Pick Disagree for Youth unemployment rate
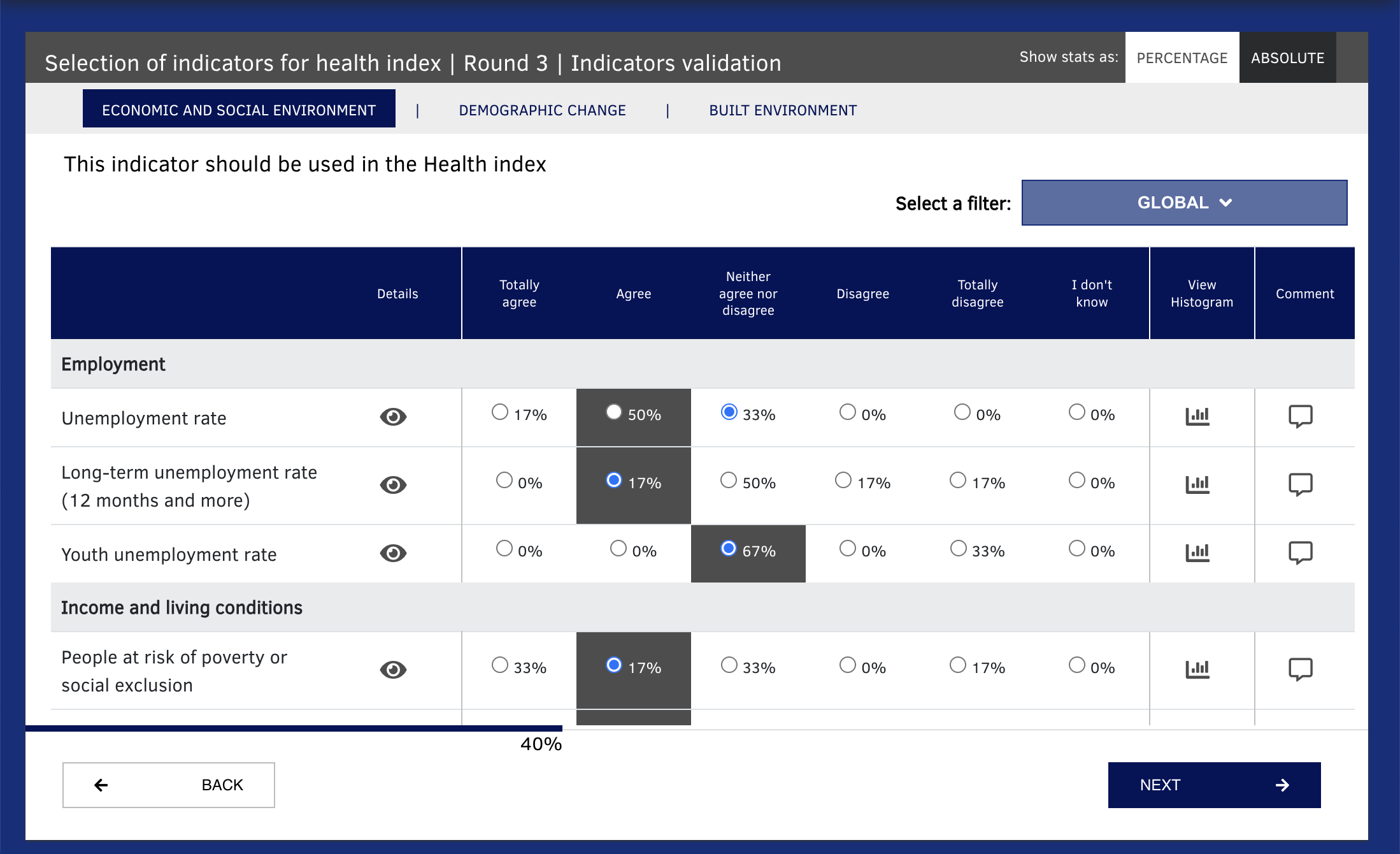Viewport: 1400px width, 854px height. pos(848,548)
